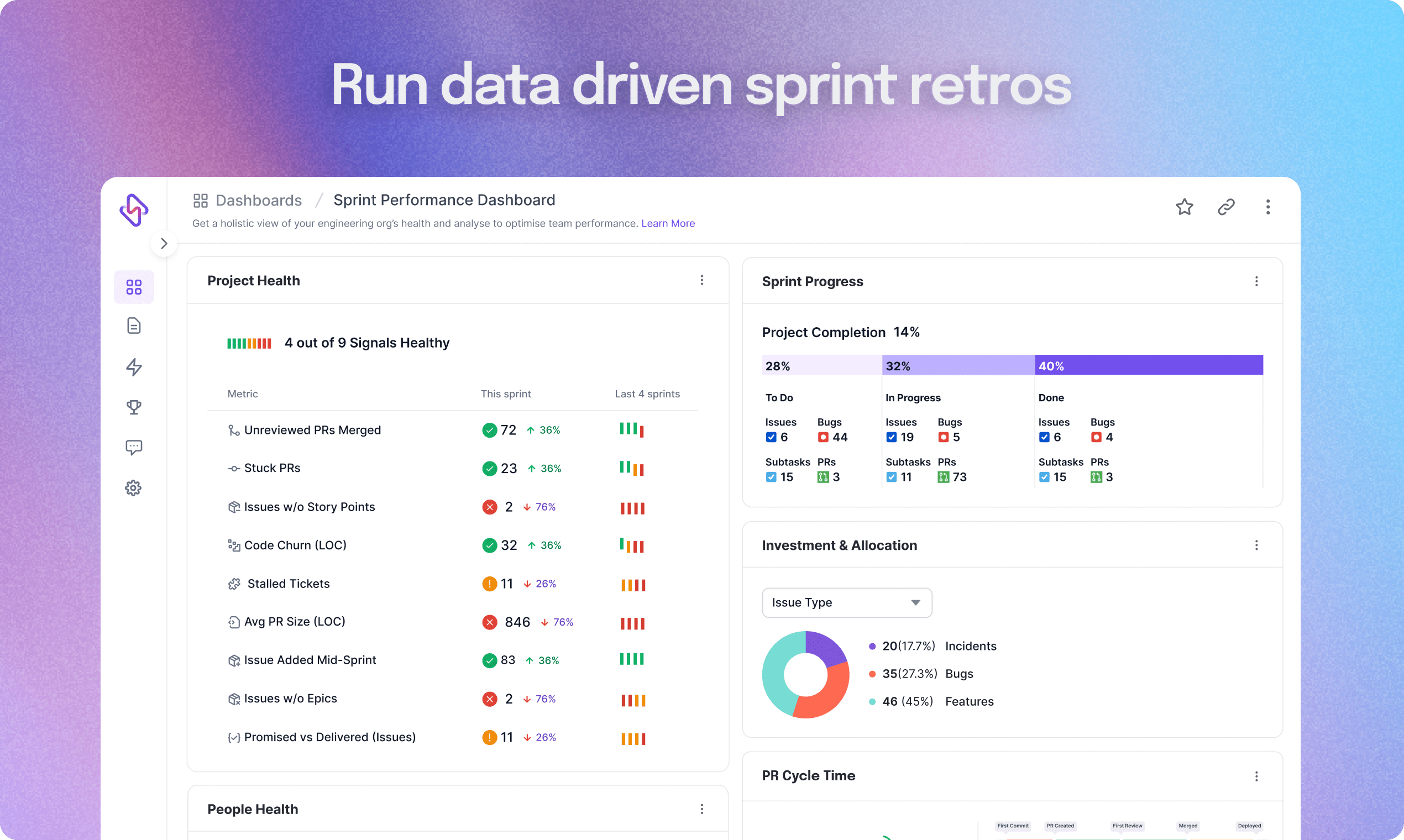Expand the sidebar with the chevron arrow
The width and height of the screenshot is (1404, 840).
coord(164,243)
